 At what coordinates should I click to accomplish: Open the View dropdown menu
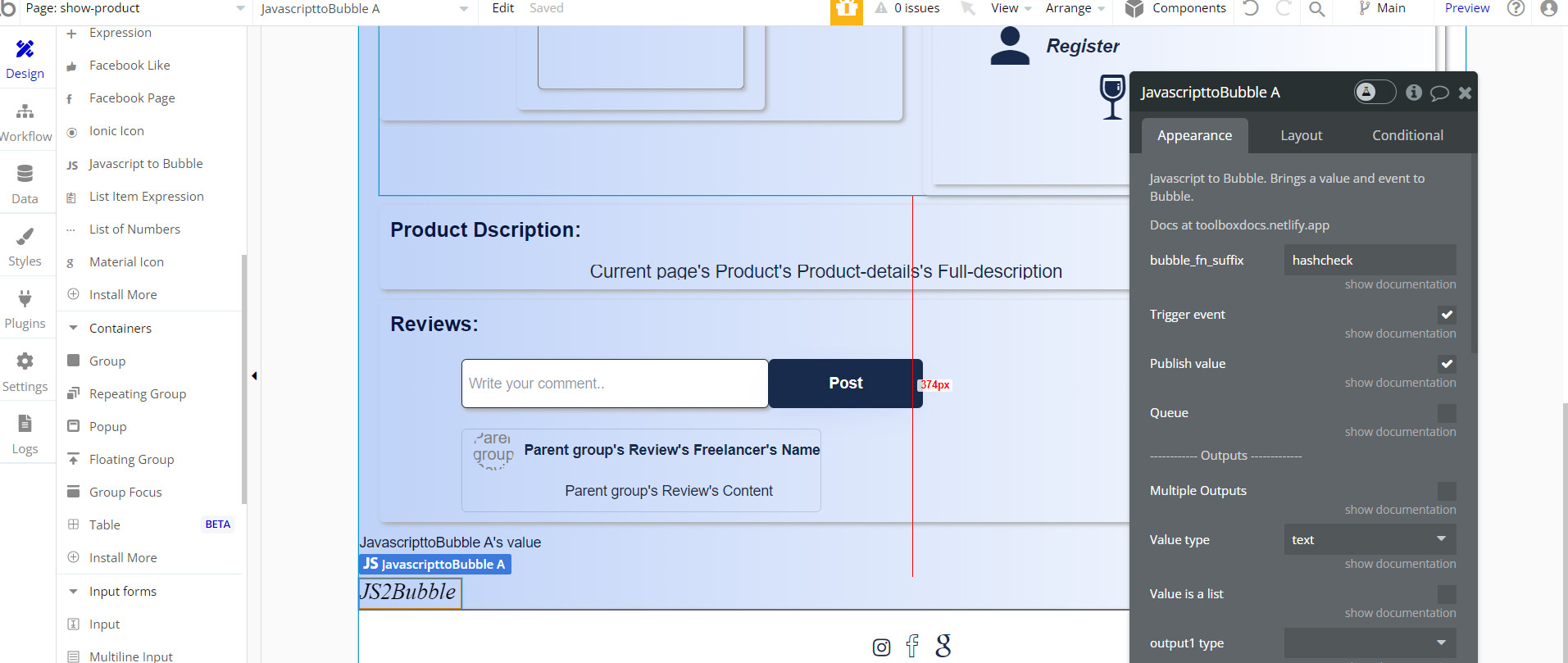pos(1011,8)
